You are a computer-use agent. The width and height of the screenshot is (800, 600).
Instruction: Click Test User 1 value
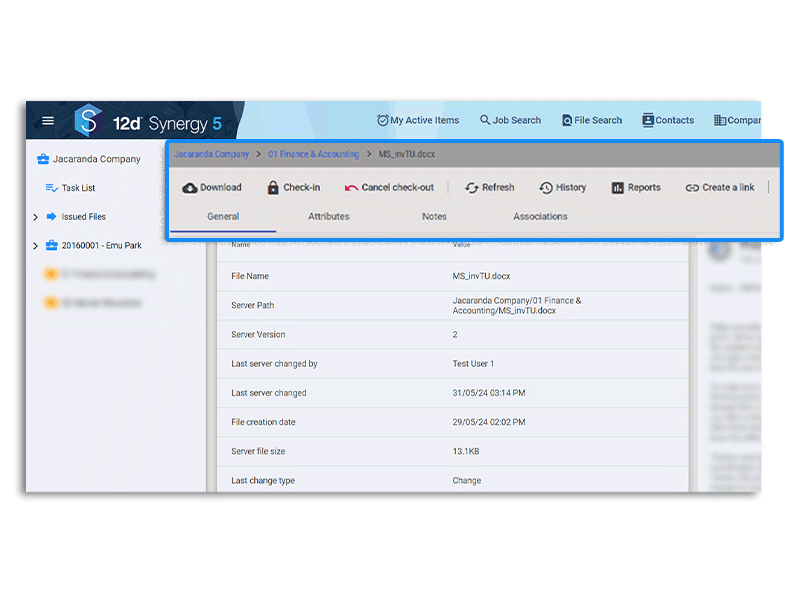pyautogui.click(x=473, y=364)
